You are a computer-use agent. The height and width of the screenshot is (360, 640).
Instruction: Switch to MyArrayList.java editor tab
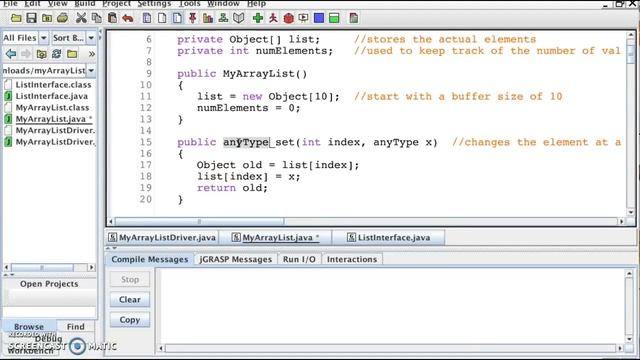point(275,238)
